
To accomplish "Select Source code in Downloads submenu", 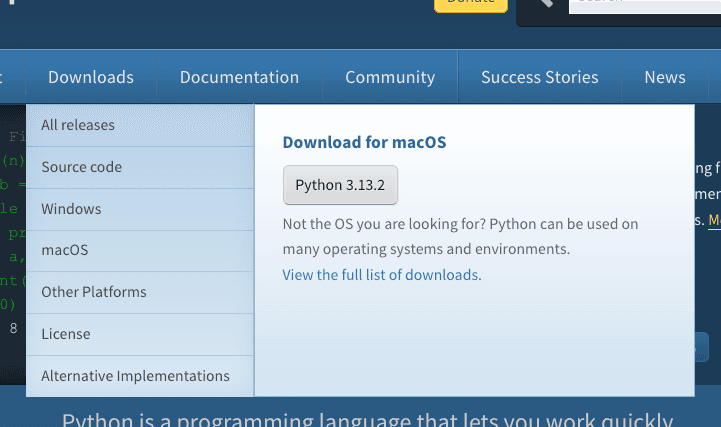I will coord(140,167).
